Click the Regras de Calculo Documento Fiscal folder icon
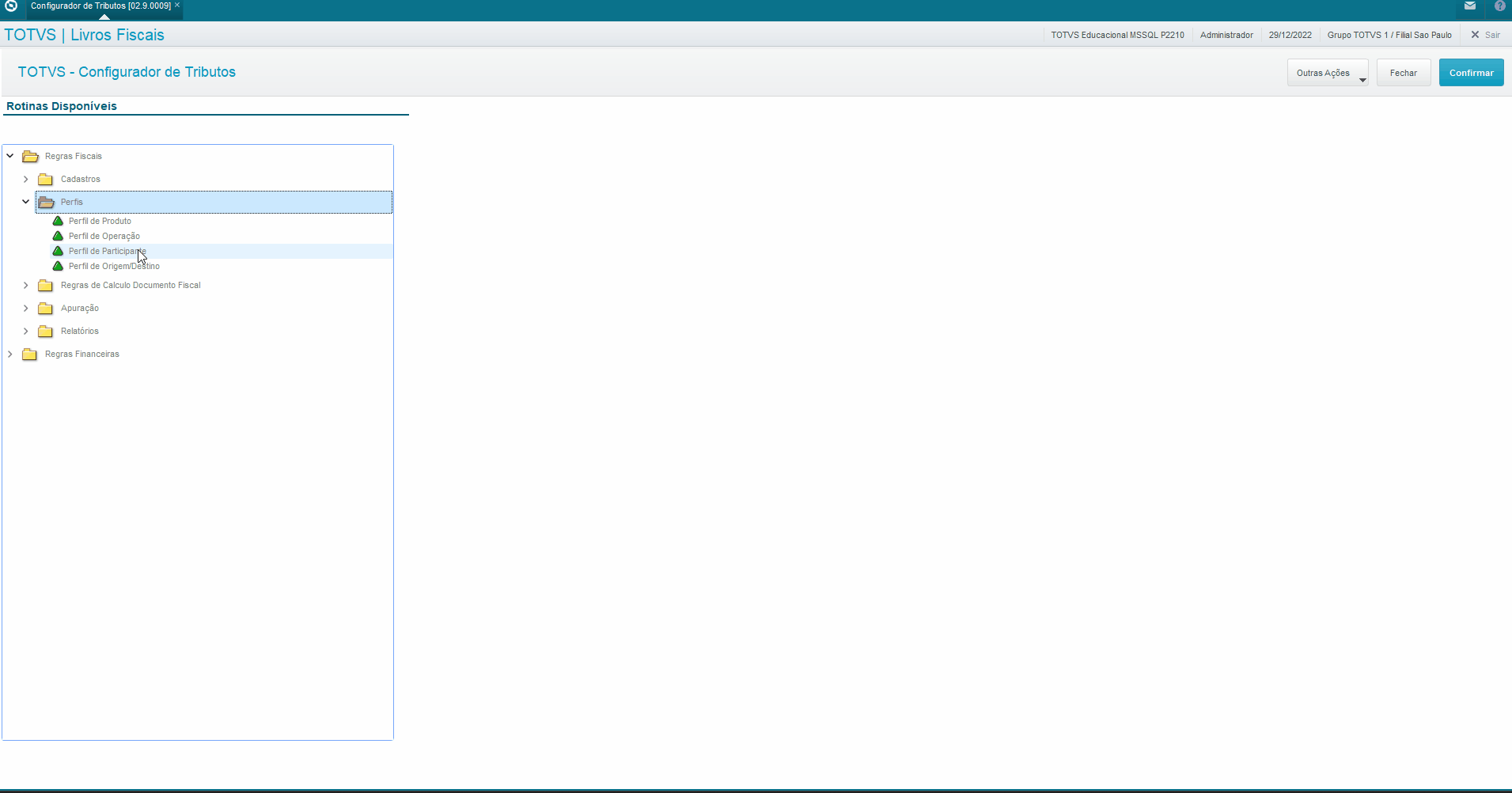Viewport: 1512px width, 793px height. 46,285
